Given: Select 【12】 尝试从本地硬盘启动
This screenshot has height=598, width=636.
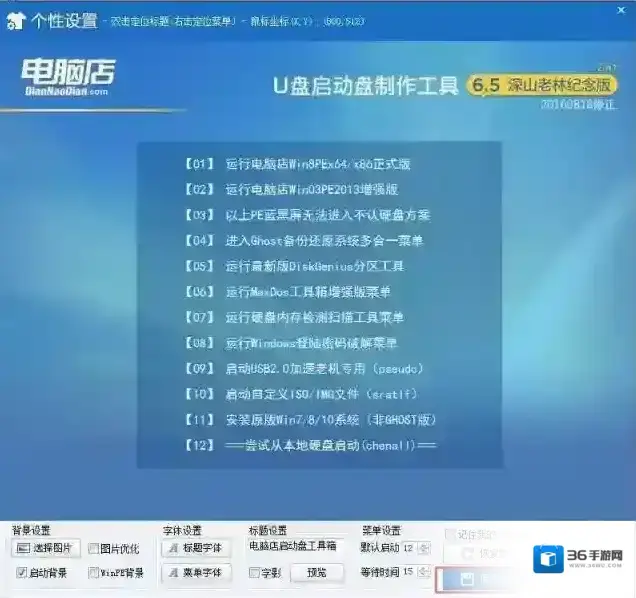Looking at the screenshot, I should [311, 445].
